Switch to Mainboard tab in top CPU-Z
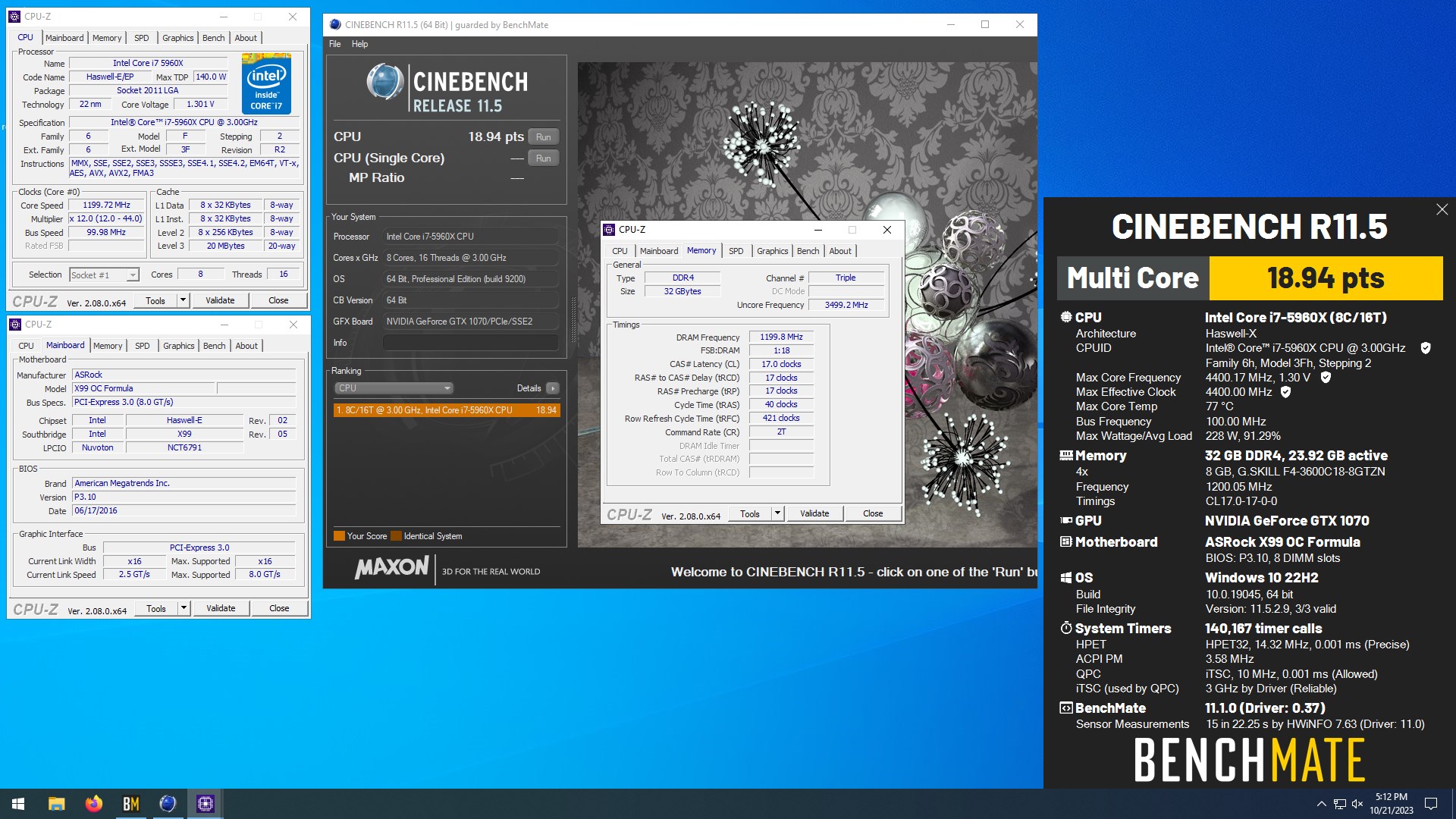1456x819 pixels. pos(64,38)
